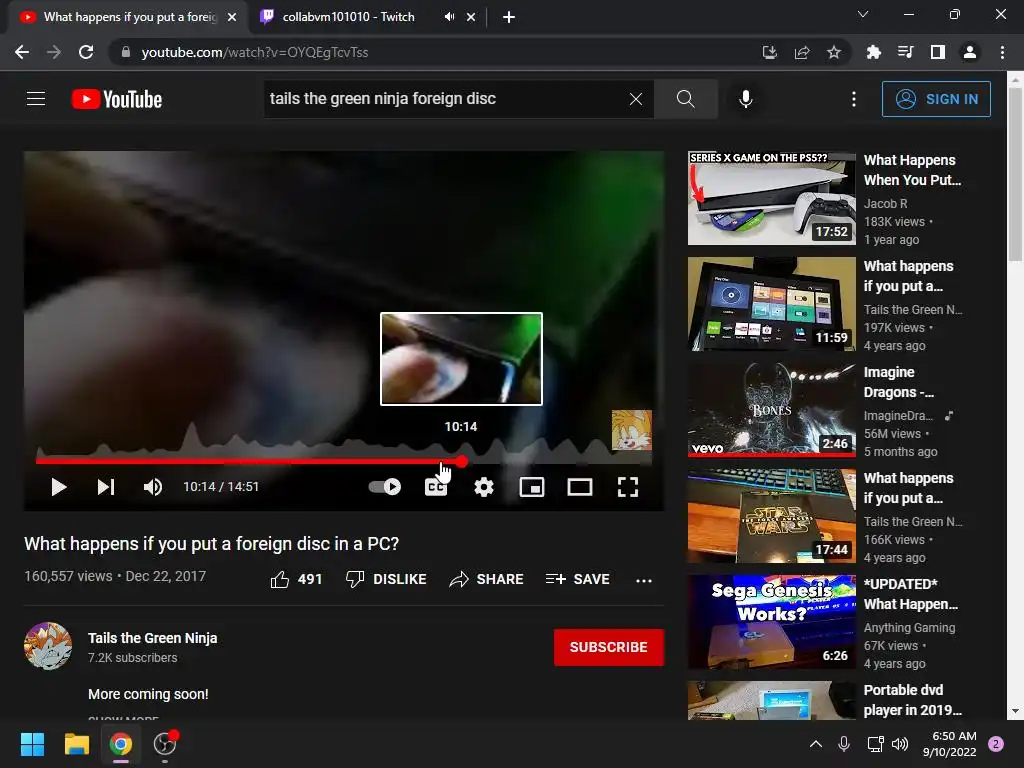This screenshot has width=1024, height=768.
Task: Open YouTube settings three-dot menu
Action: [x=854, y=99]
